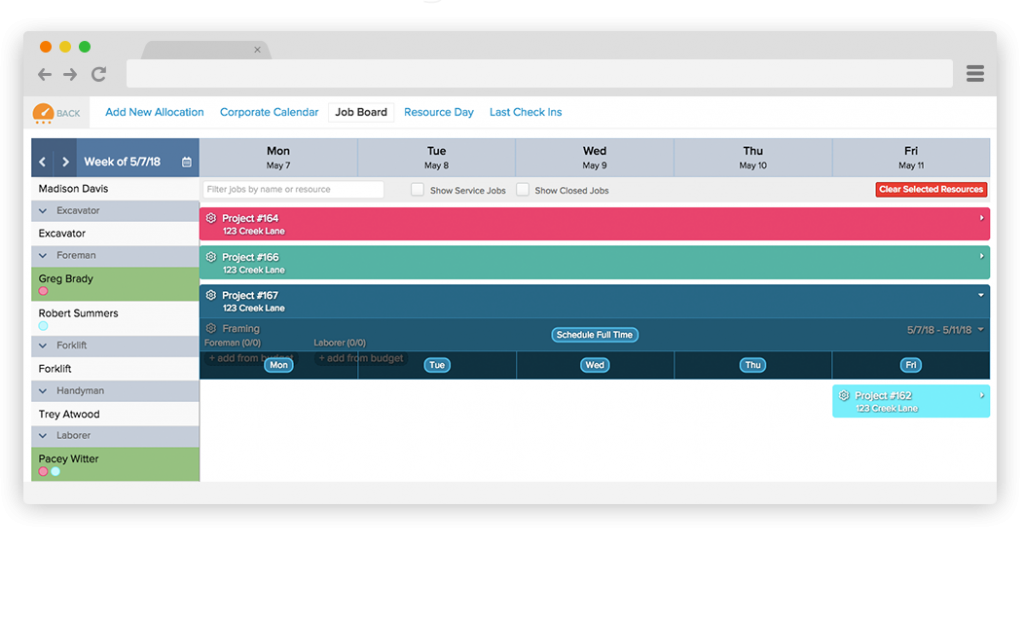
Task: Collapse the Excavator resource group
Action: 43,211
